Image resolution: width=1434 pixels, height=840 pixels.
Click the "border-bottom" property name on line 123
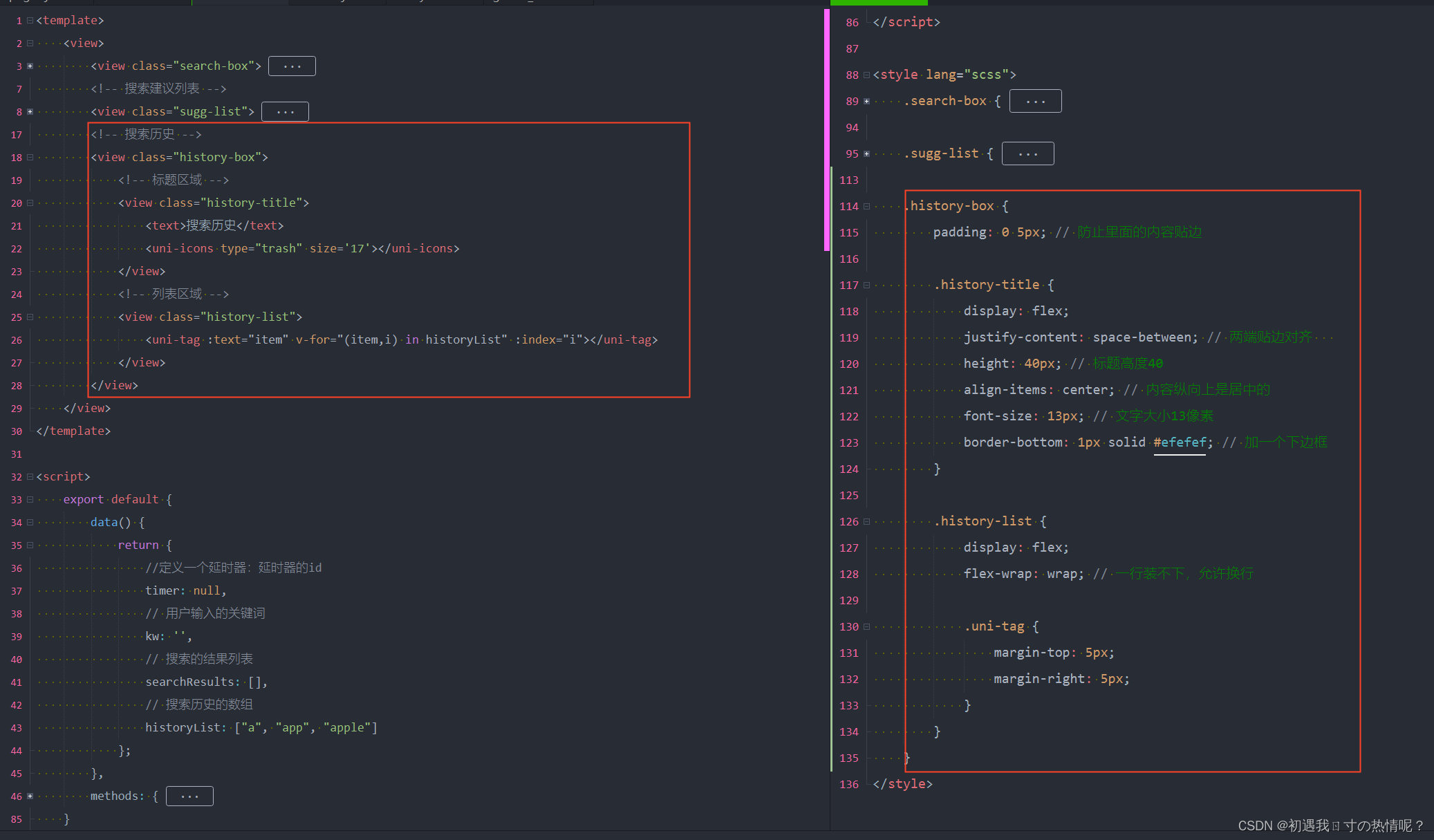pyautogui.click(x=1013, y=442)
